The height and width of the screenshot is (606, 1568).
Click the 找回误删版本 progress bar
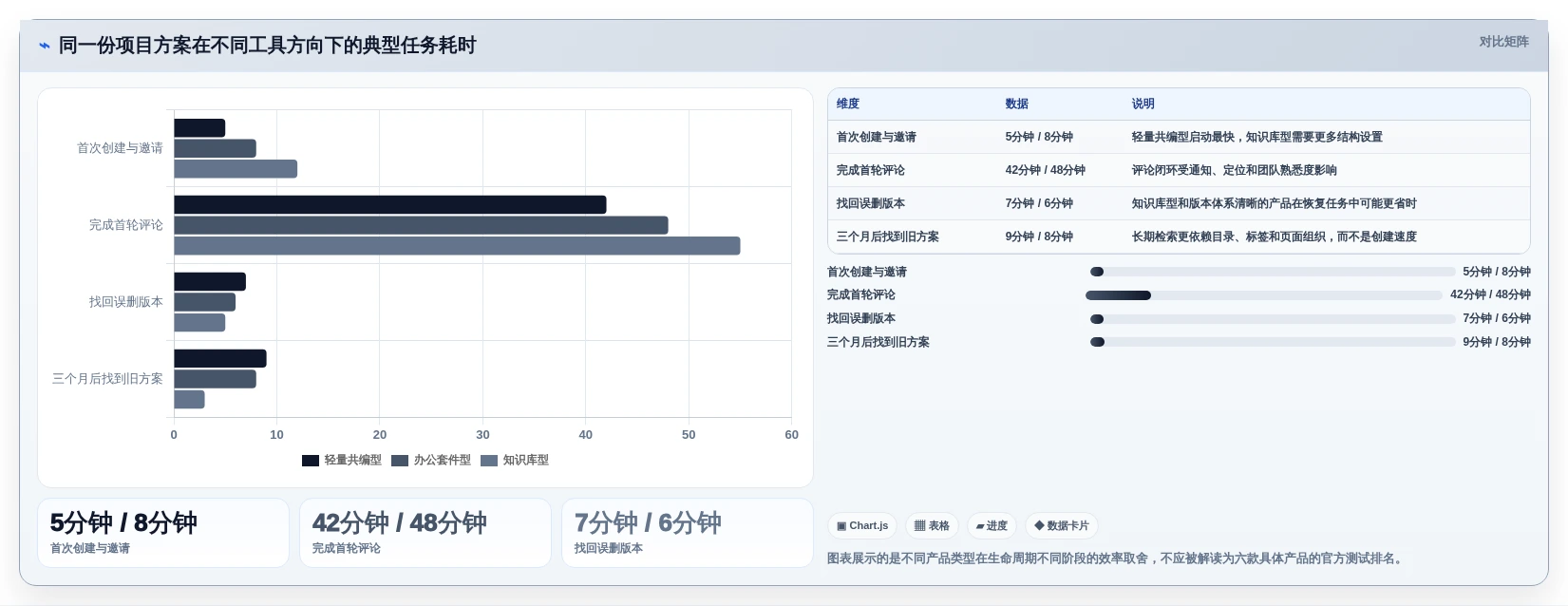click(1273, 319)
